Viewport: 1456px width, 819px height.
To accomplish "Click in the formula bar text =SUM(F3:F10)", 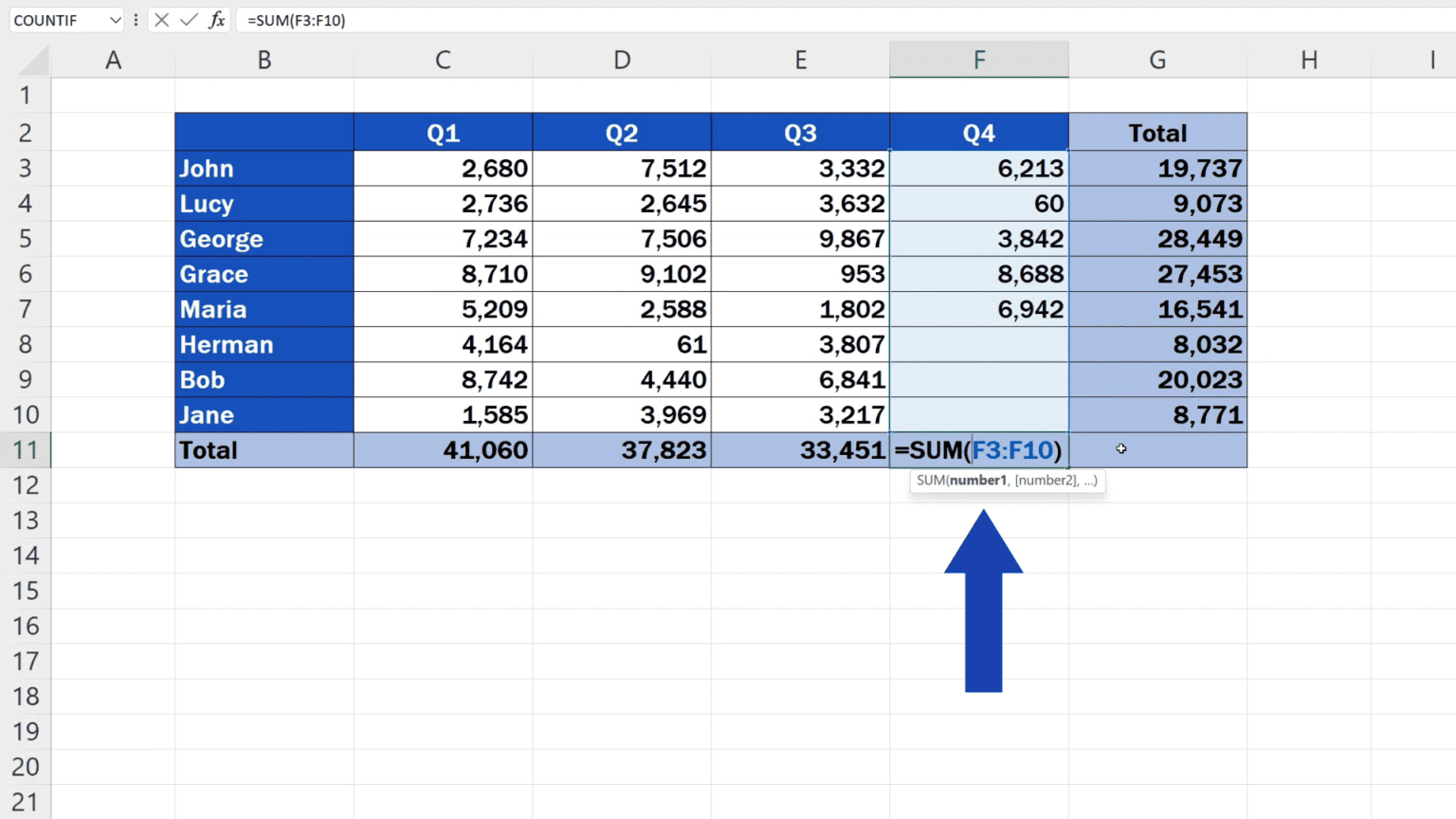I will [297, 20].
